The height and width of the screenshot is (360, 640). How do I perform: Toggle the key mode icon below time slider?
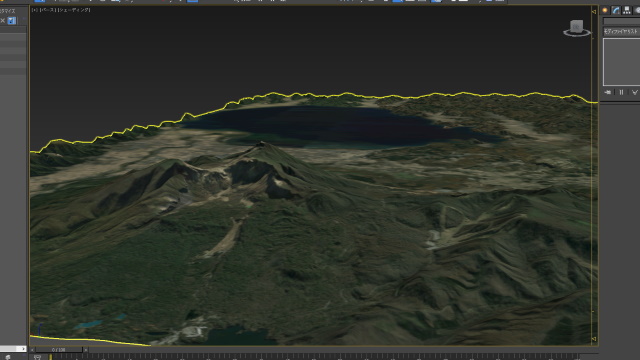pos(37,357)
